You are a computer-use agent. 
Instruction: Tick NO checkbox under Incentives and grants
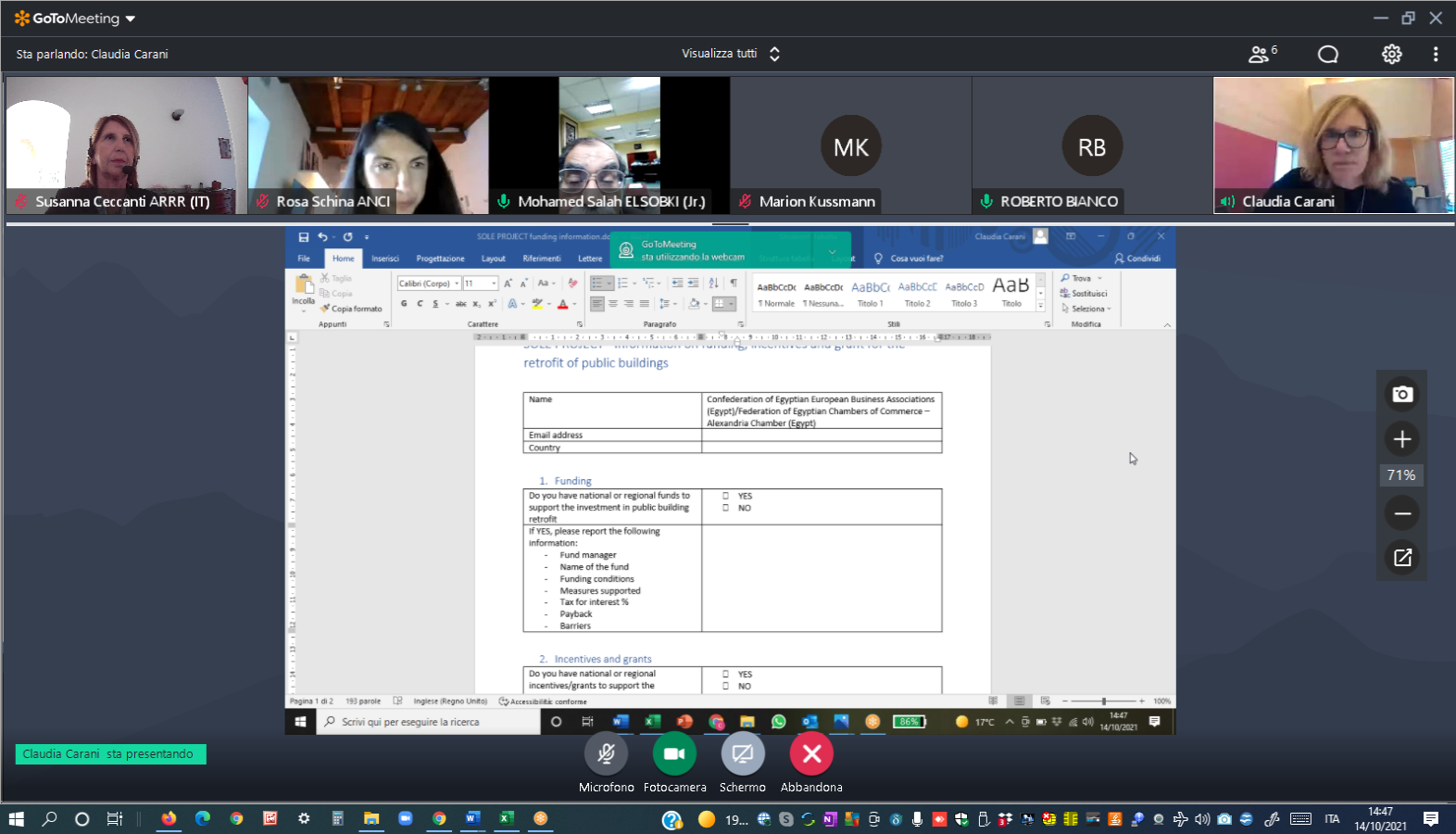pos(725,686)
